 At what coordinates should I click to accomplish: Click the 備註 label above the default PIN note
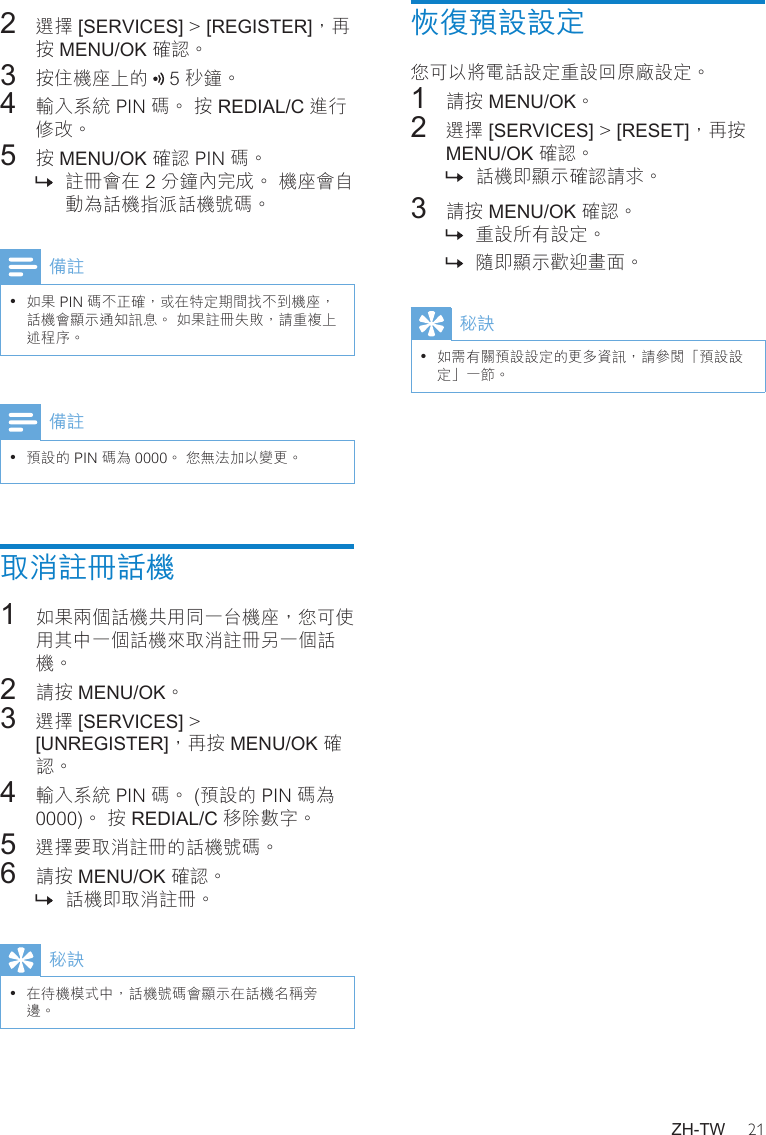[67, 421]
